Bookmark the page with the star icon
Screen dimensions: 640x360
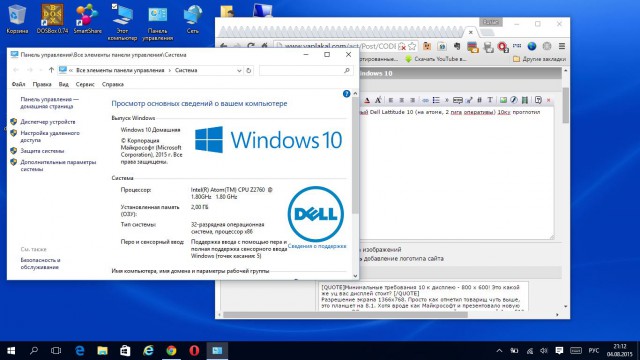tap(412, 46)
